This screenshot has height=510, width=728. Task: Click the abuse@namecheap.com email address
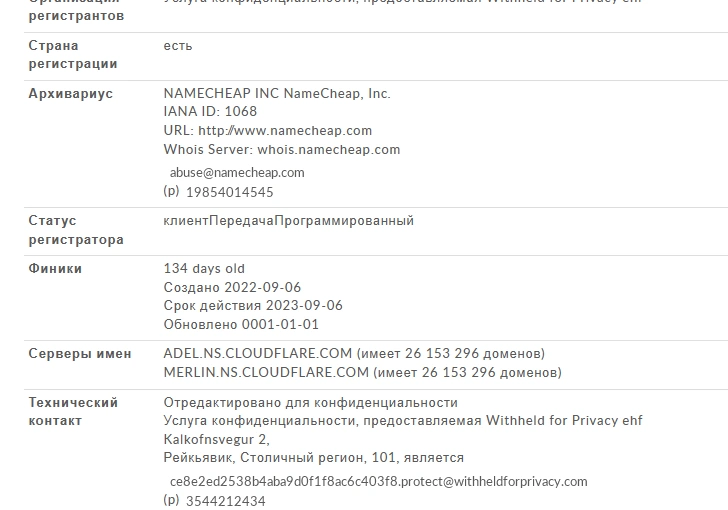click(x=237, y=173)
